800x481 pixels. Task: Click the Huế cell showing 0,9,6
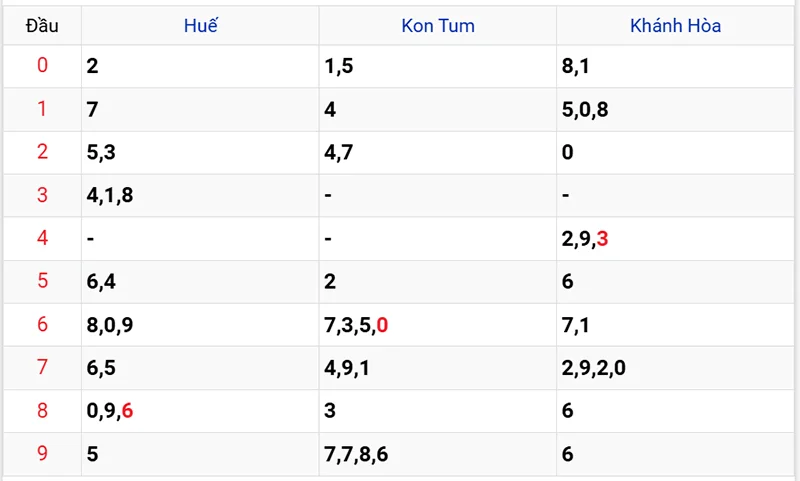tap(110, 411)
